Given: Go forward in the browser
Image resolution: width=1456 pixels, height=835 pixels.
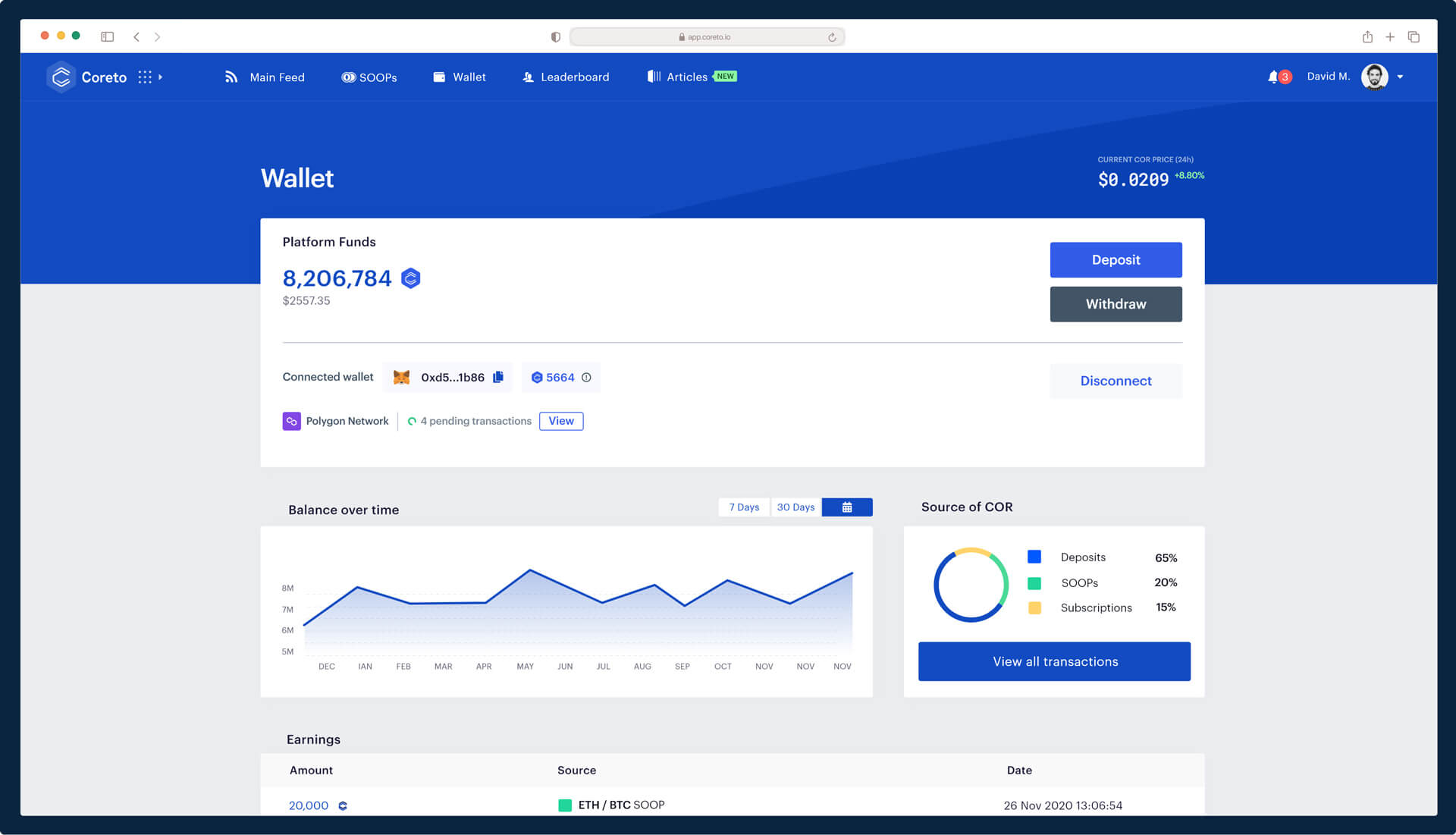Looking at the screenshot, I should (x=157, y=36).
